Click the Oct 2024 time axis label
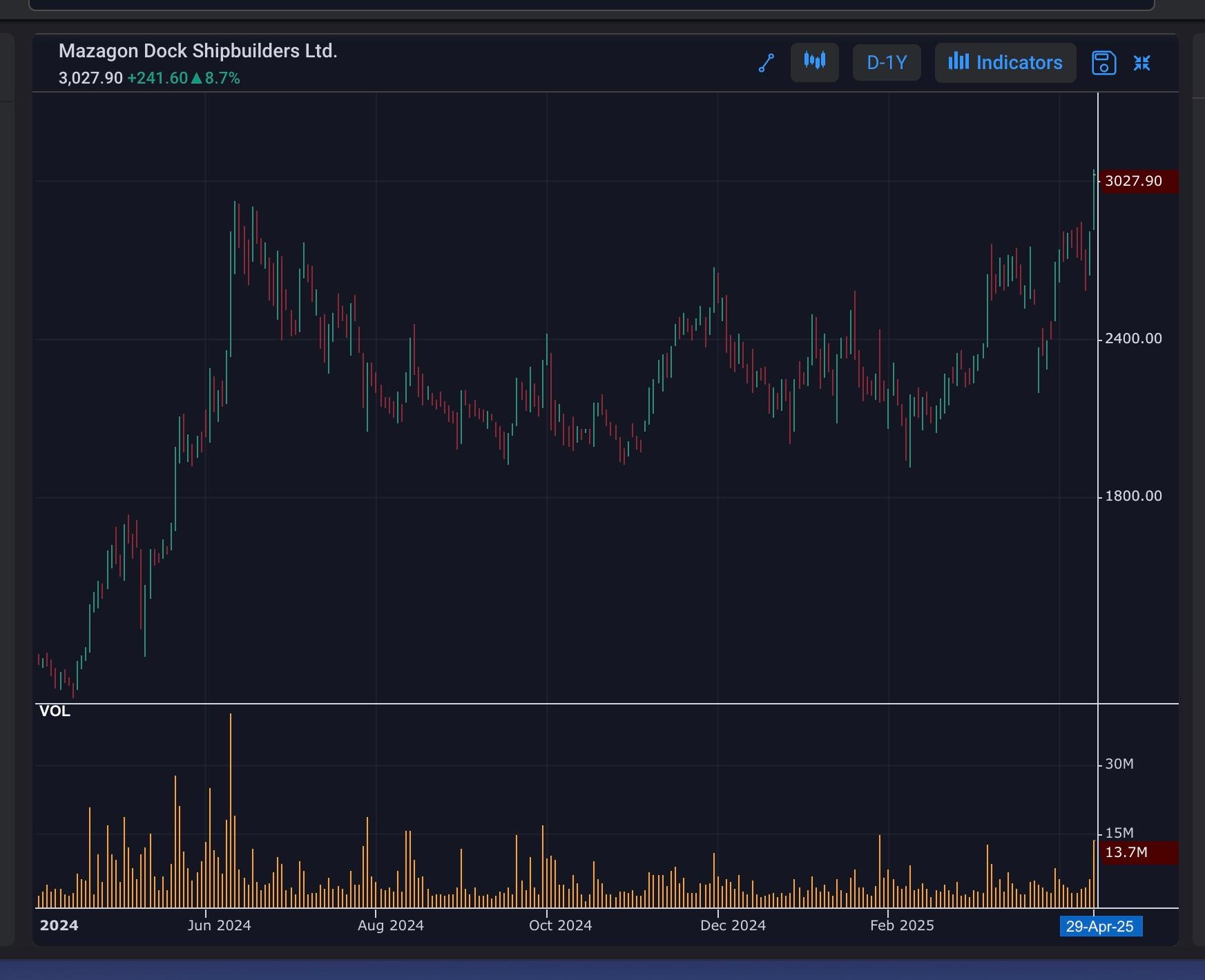1205x980 pixels. (560, 925)
